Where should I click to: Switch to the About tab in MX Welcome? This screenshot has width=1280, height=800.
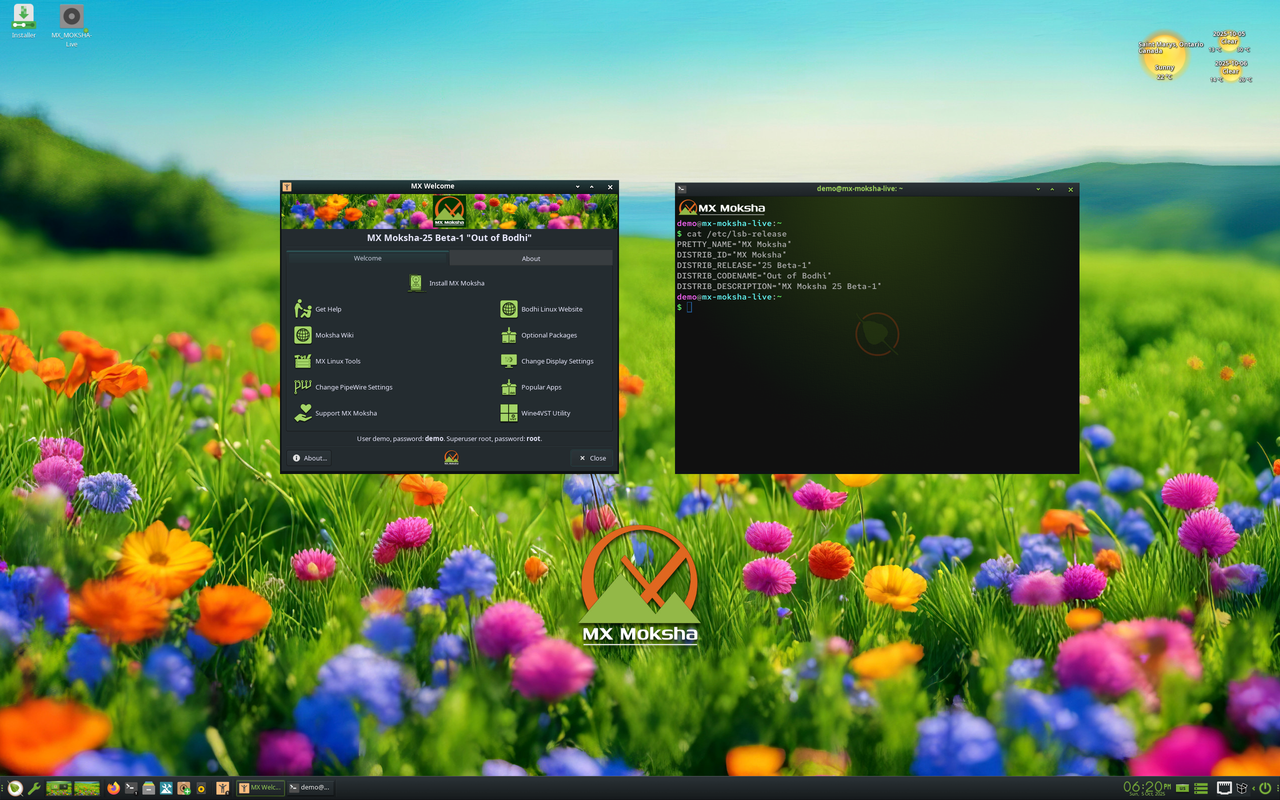[530, 258]
